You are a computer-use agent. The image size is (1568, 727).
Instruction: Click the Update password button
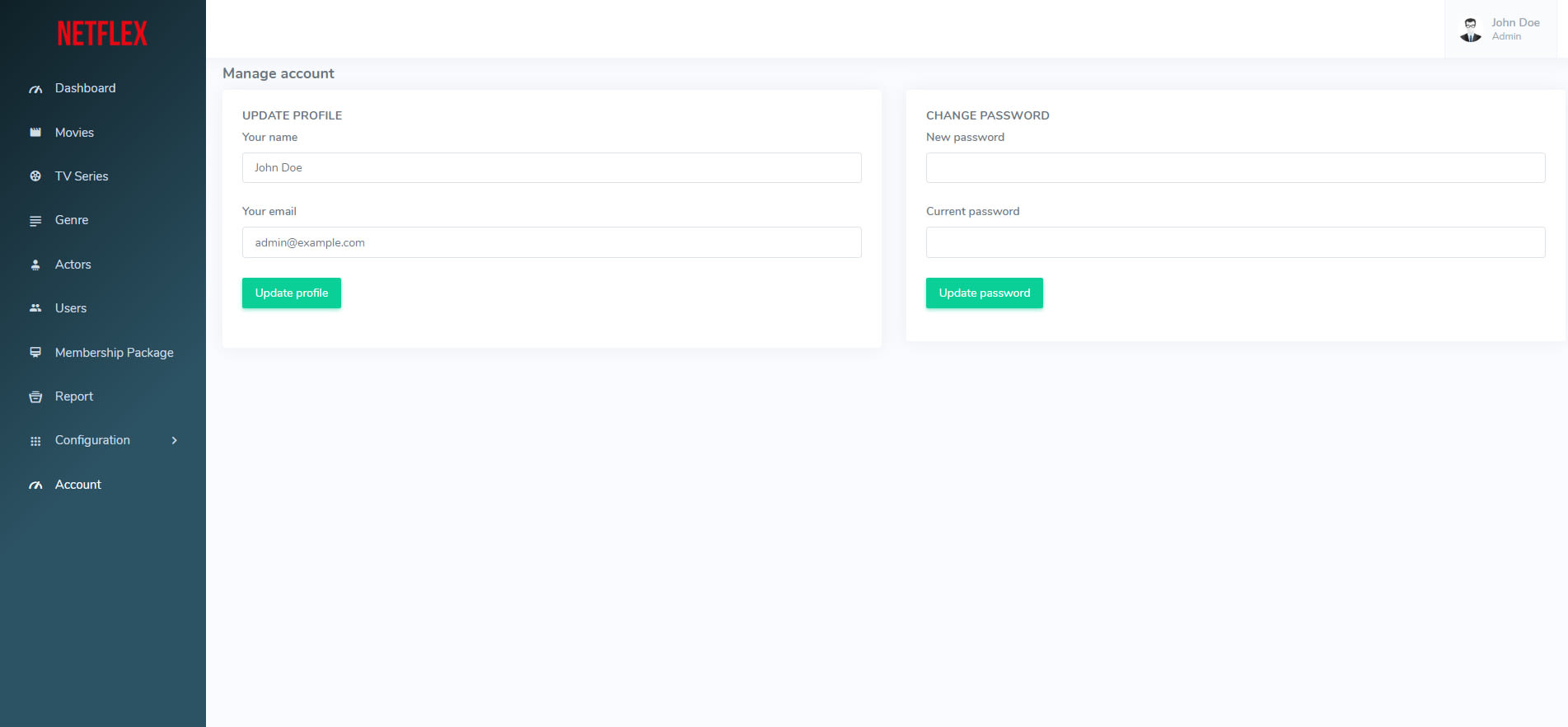[985, 293]
